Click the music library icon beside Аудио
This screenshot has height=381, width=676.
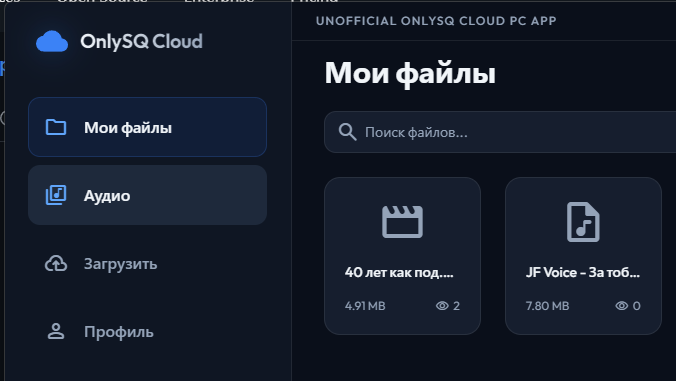(x=56, y=195)
